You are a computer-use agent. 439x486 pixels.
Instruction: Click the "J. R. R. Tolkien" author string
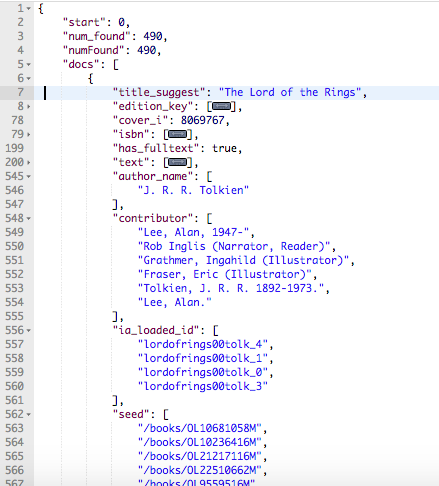[x=193, y=190]
